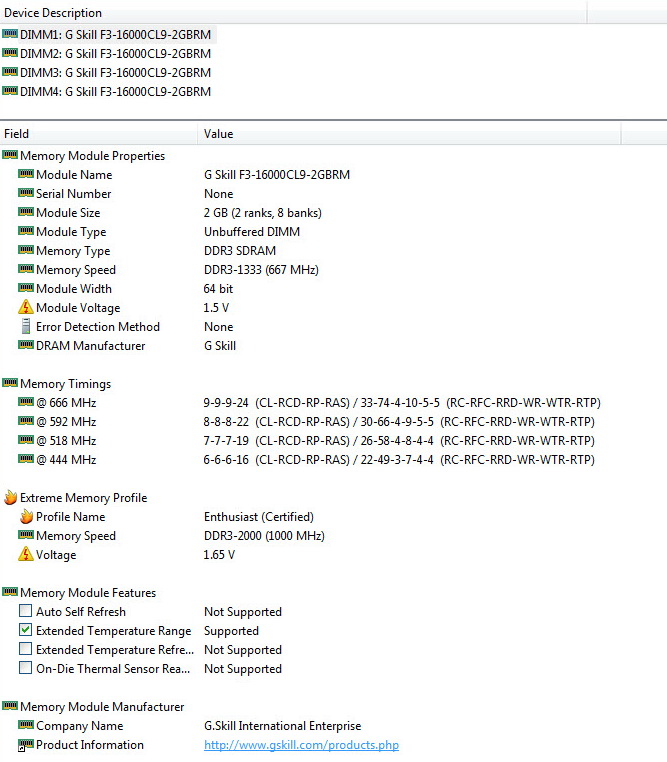This screenshot has height=762, width=667.
Task: Click the DRAM Manufacturer row icon
Action: (x=26, y=345)
